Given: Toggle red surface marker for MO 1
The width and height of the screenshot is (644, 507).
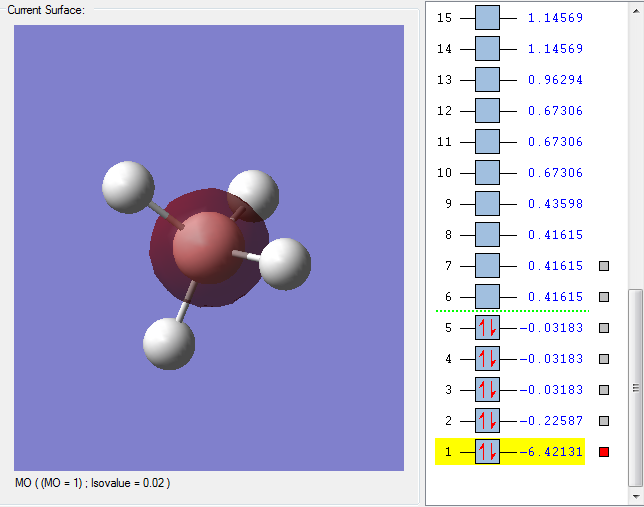Looking at the screenshot, I should coord(604,452).
